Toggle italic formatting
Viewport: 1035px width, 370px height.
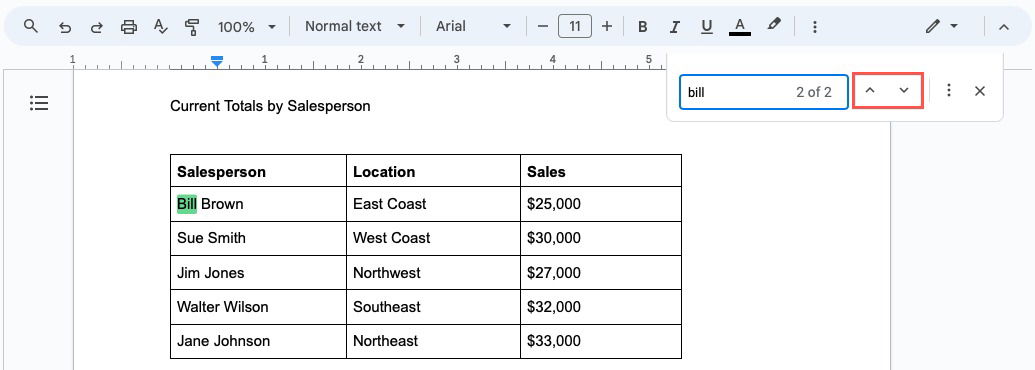[x=675, y=27]
